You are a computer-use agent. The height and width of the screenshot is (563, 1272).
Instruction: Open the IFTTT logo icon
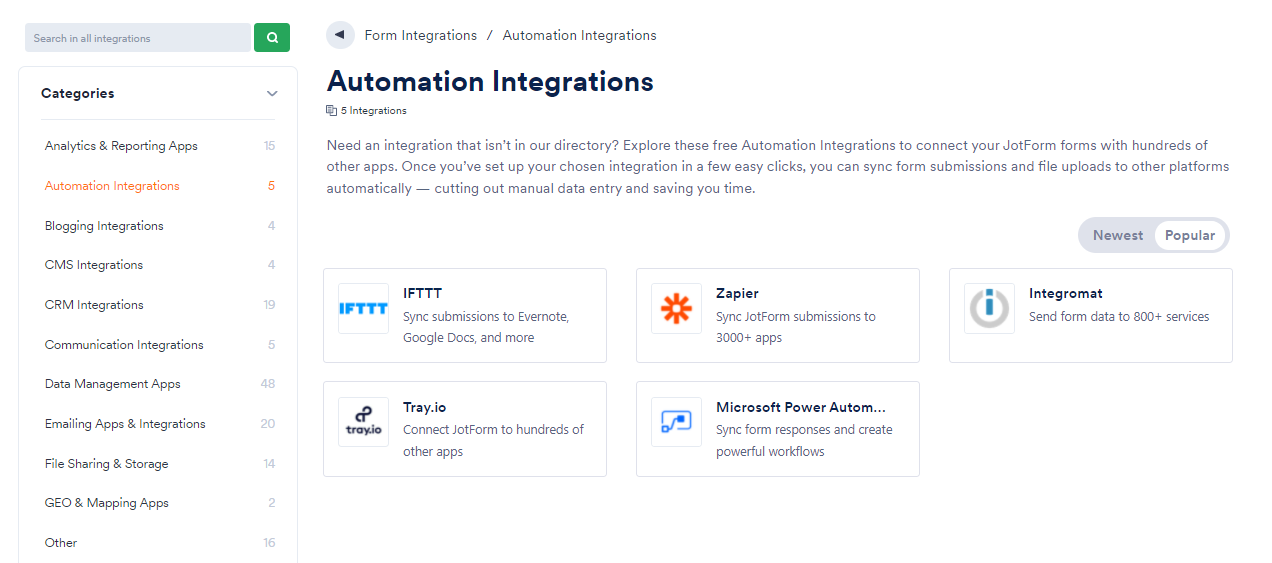(x=363, y=309)
